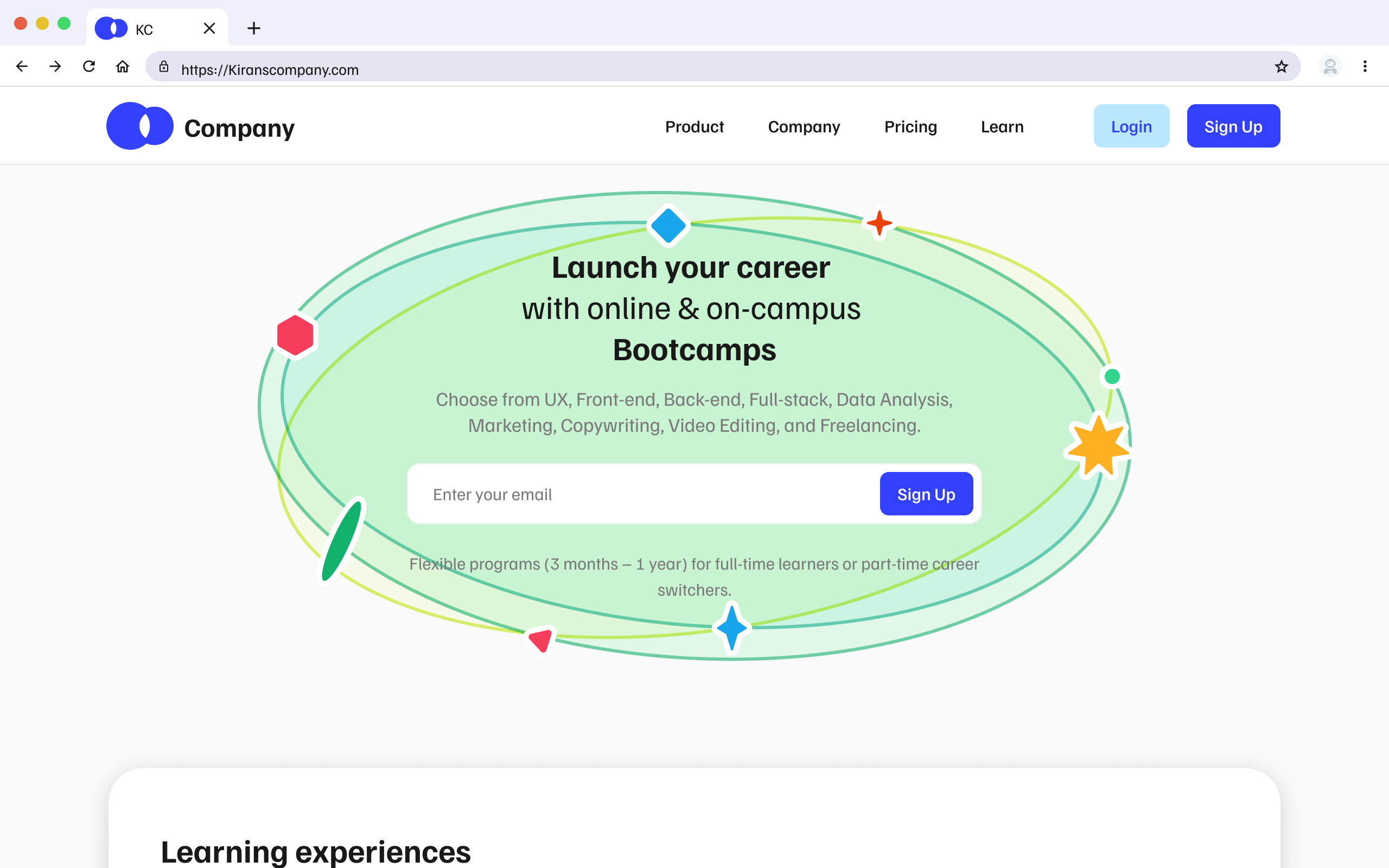Click the browser forward arrow
This screenshot has width=1389, height=868.
[55, 67]
